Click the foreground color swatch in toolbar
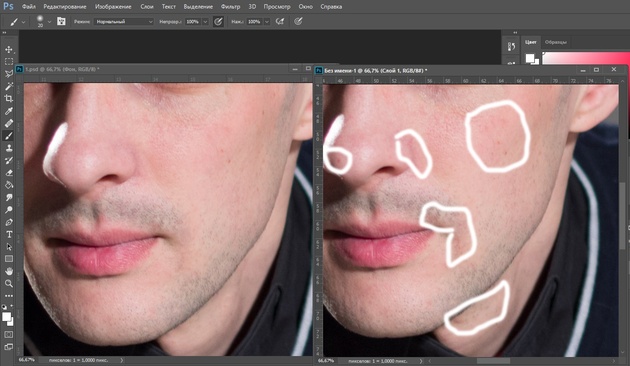The image size is (630, 366). click(6, 317)
